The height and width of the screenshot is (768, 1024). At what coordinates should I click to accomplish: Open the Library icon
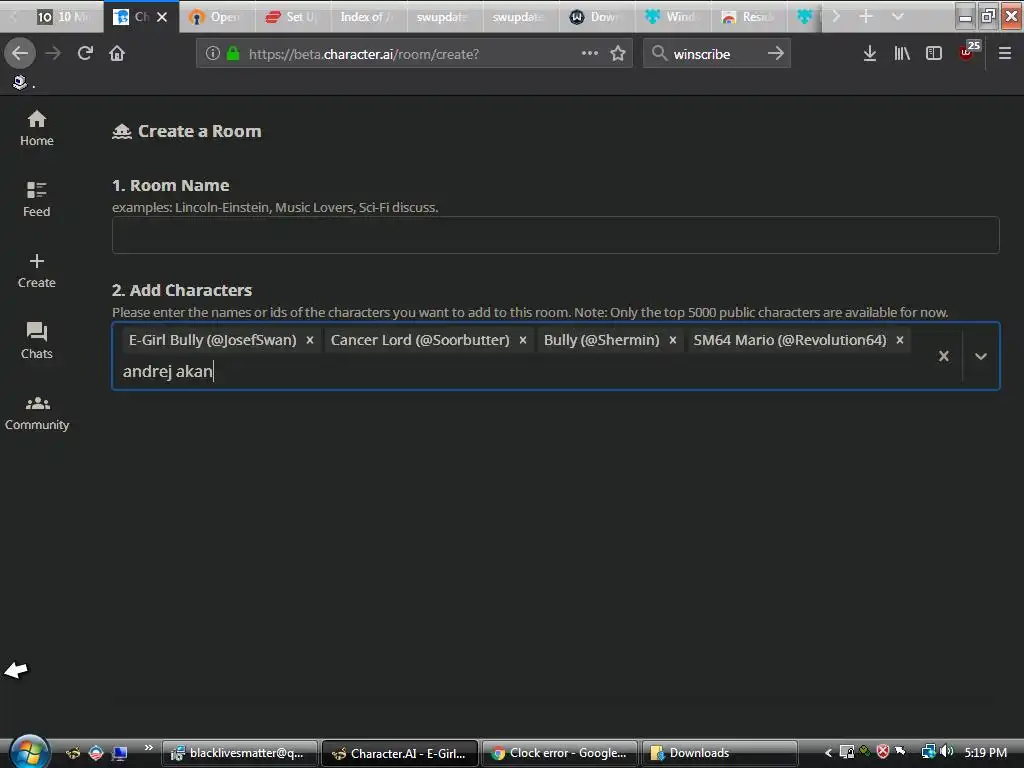[x=902, y=54]
